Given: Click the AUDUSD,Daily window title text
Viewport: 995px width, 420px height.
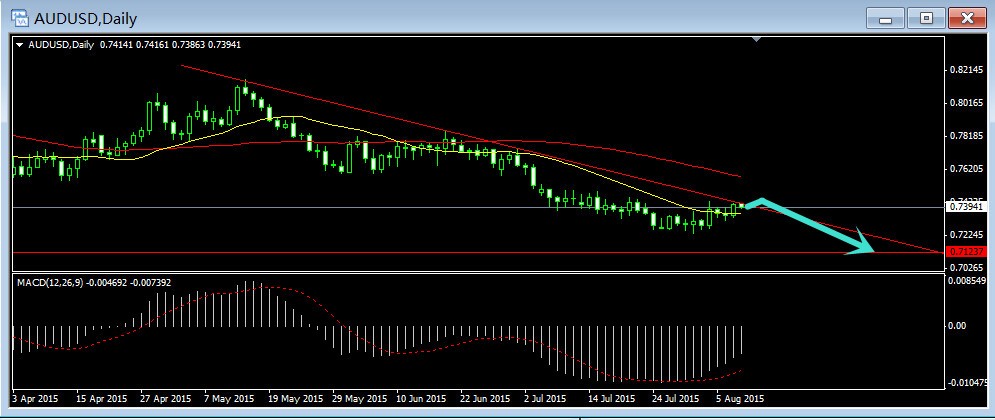Looking at the screenshot, I should point(86,19).
